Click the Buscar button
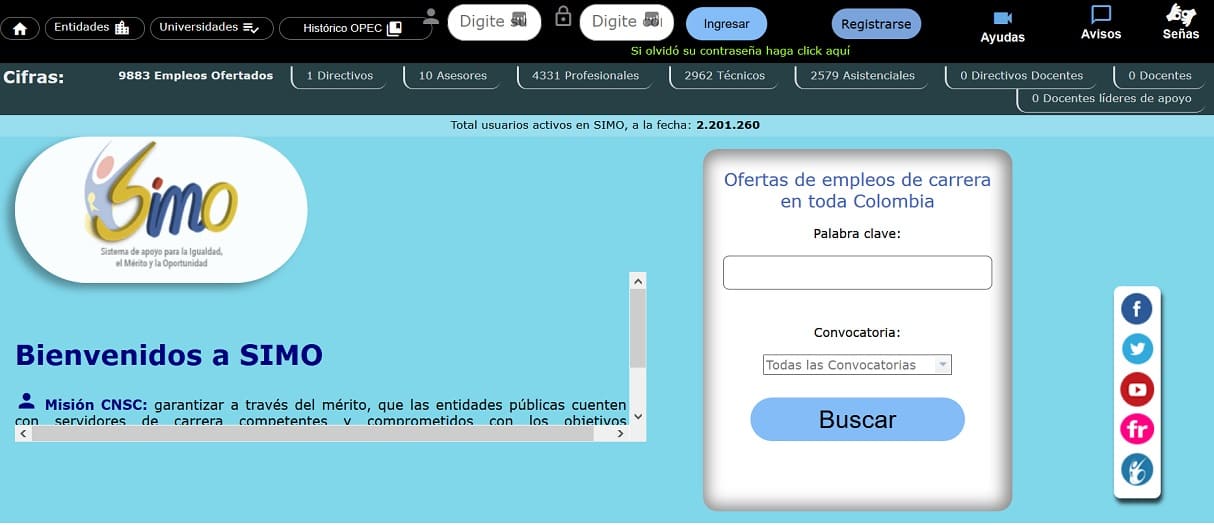 coord(857,419)
